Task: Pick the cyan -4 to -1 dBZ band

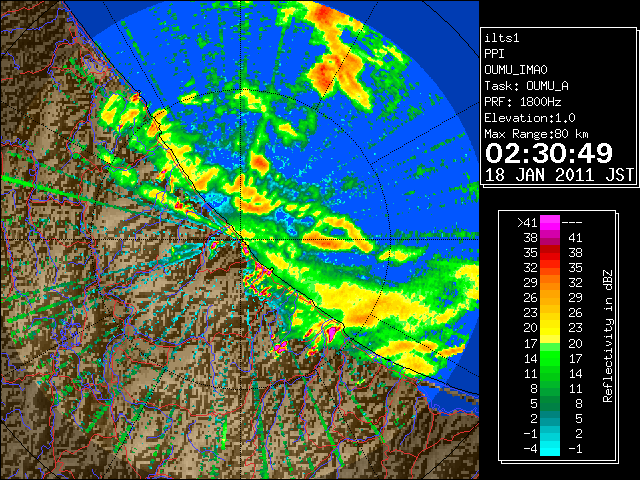Action: coord(550,448)
